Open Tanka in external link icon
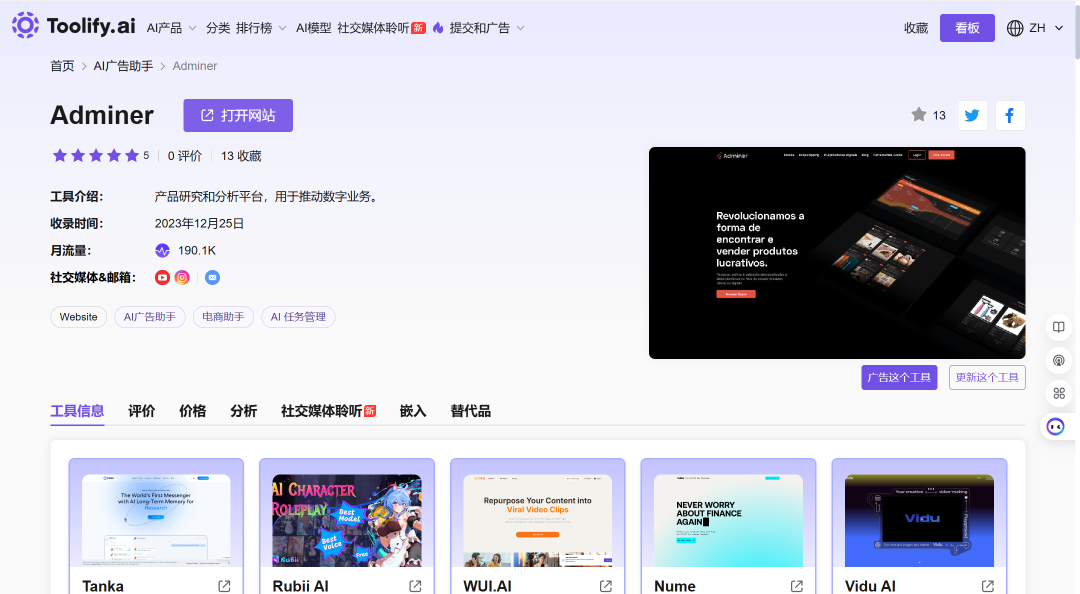Image resolution: width=1080 pixels, height=594 pixels. coord(224,586)
